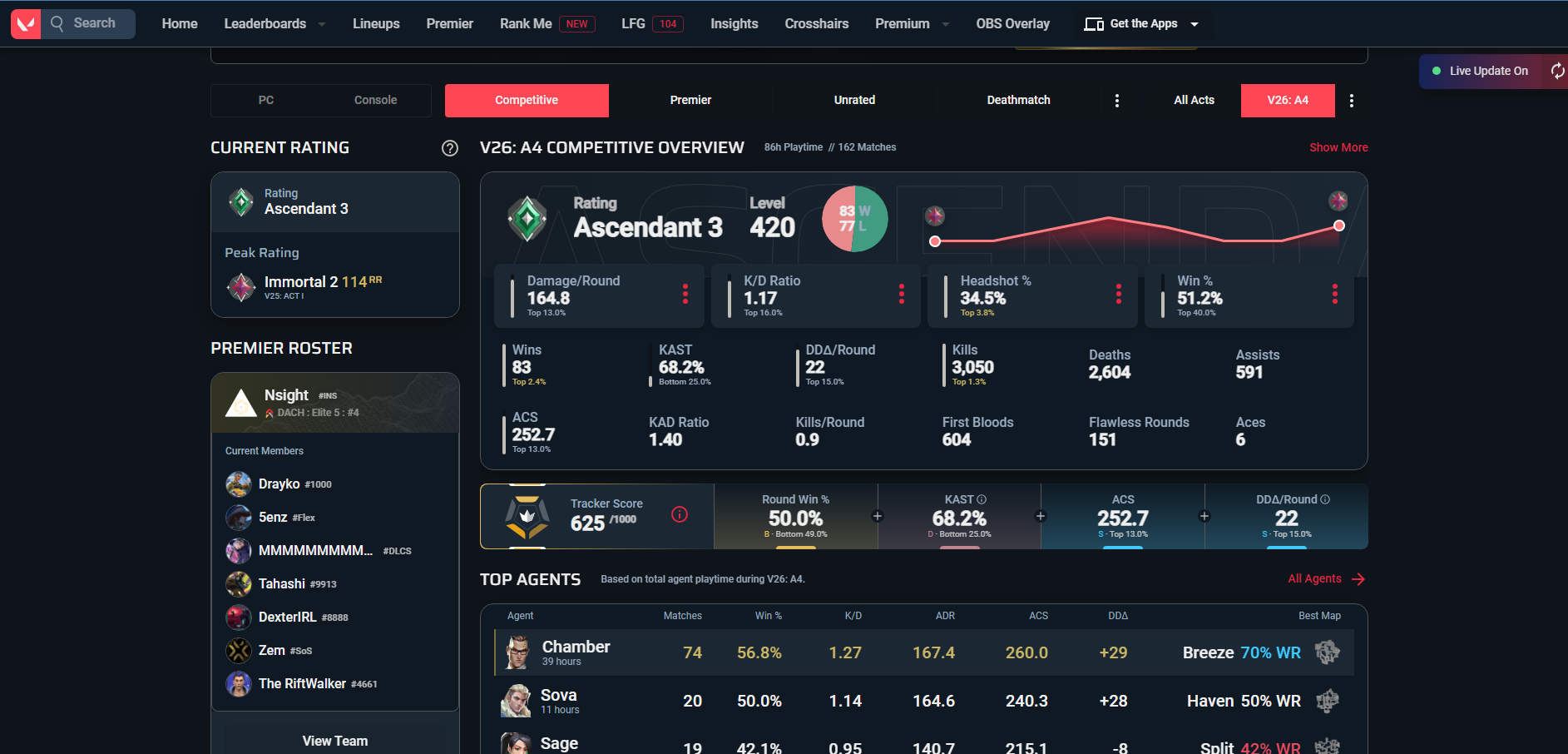This screenshot has height=754, width=1568.
Task: Toggle Live Update On
Action: coord(1481,72)
